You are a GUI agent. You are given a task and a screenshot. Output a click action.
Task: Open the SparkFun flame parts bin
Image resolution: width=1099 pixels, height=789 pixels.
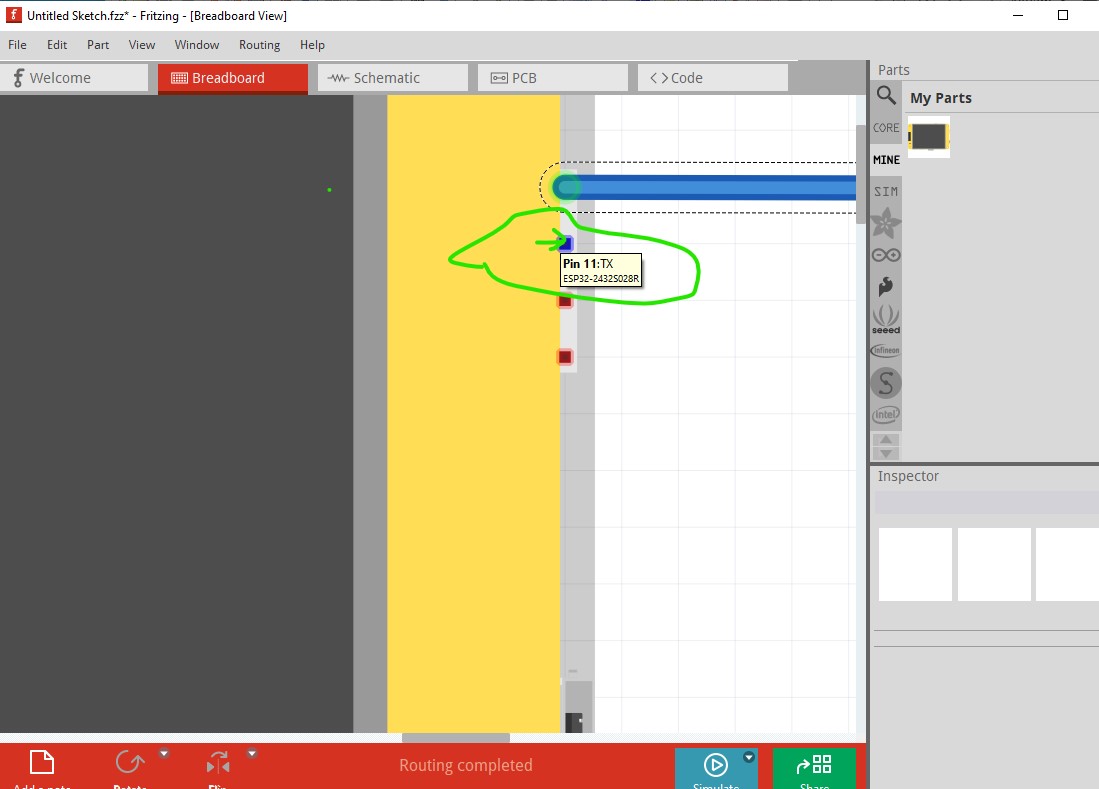pyautogui.click(x=886, y=287)
